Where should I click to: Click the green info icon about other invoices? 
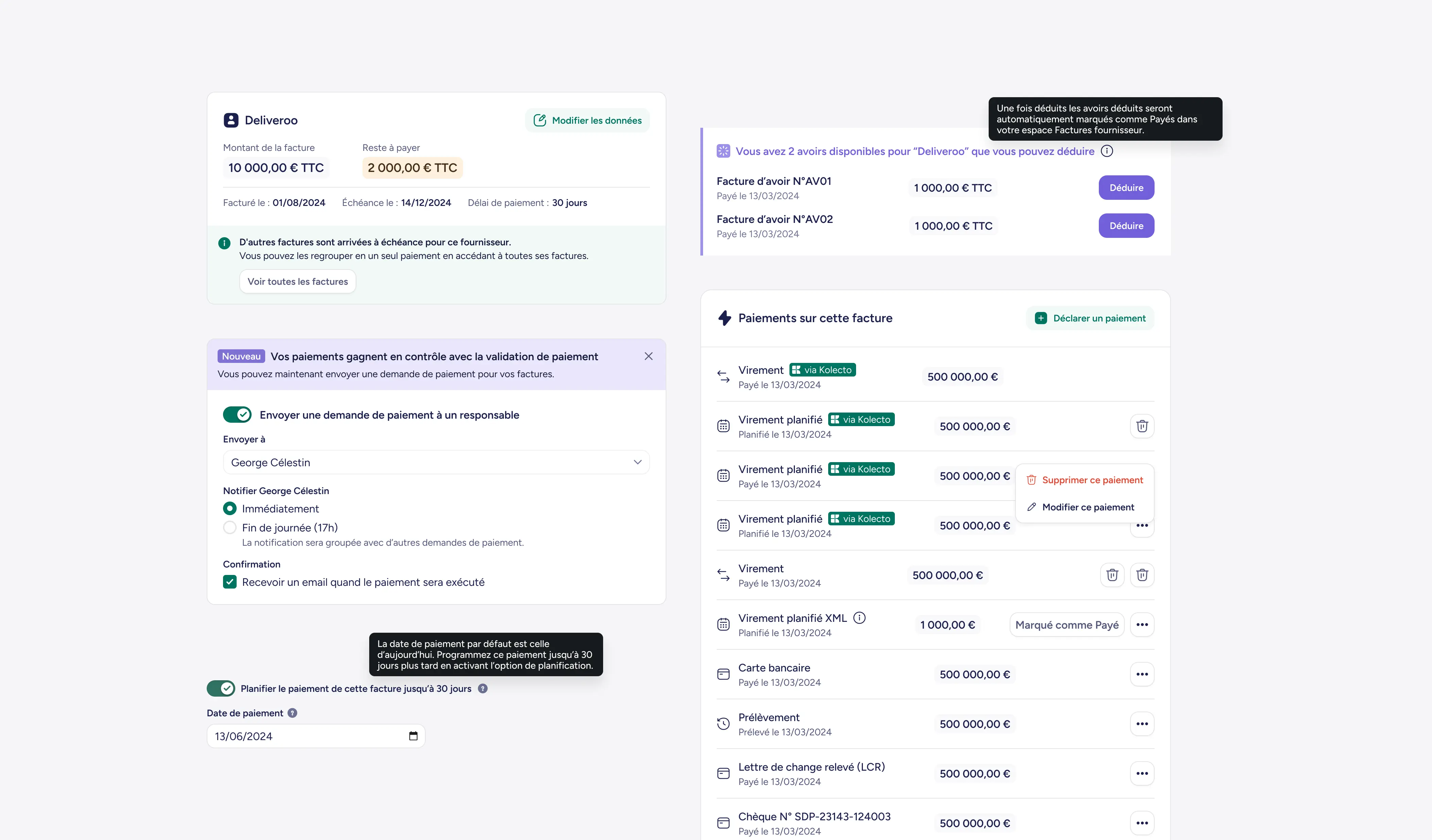(224, 243)
